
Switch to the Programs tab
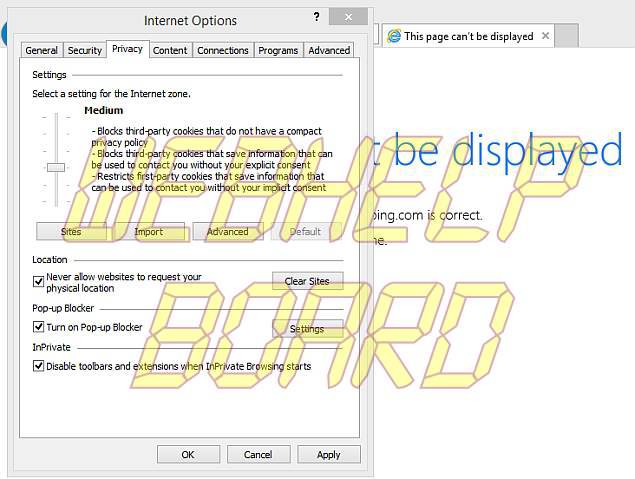coord(278,50)
